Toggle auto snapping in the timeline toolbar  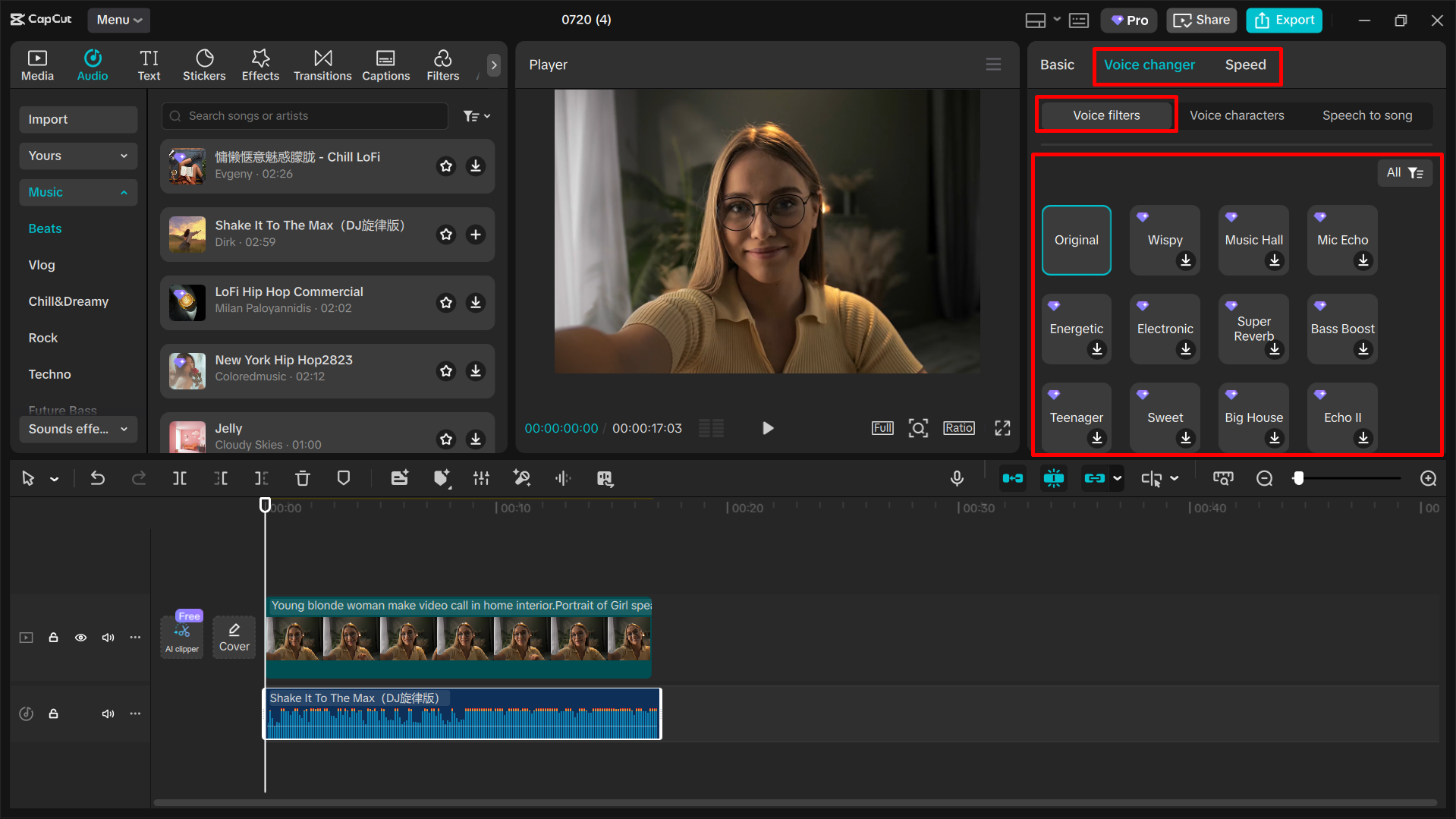pos(1053,478)
